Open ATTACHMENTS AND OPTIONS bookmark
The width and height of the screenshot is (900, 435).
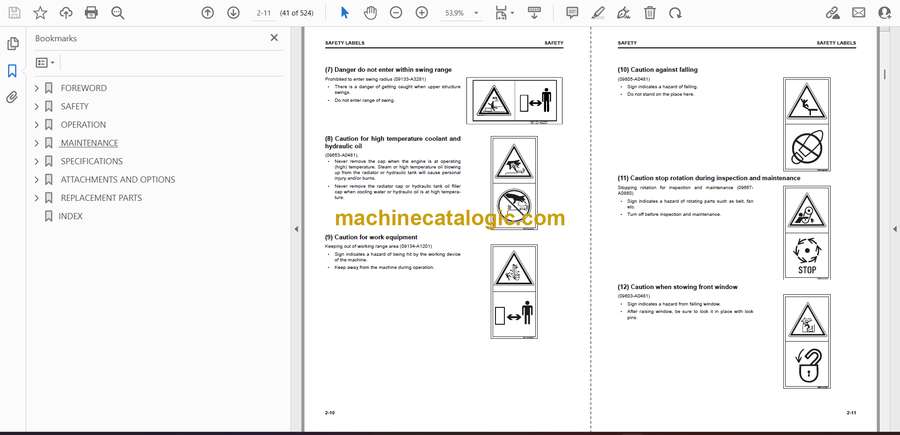click(x=118, y=180)
